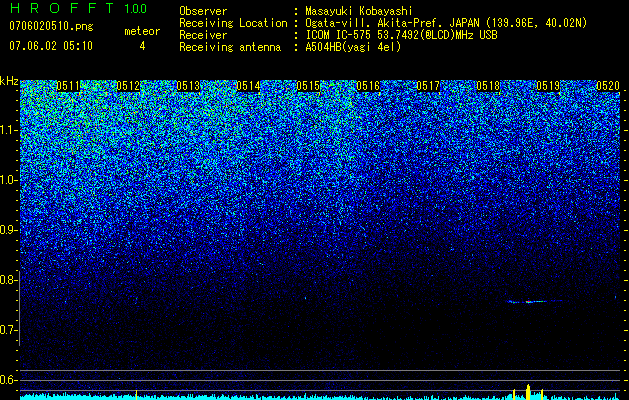Screen dimensions: 629x400
Task: Click the Receiving antenna label
Action: pyautogui.click(x=230, y=47)
